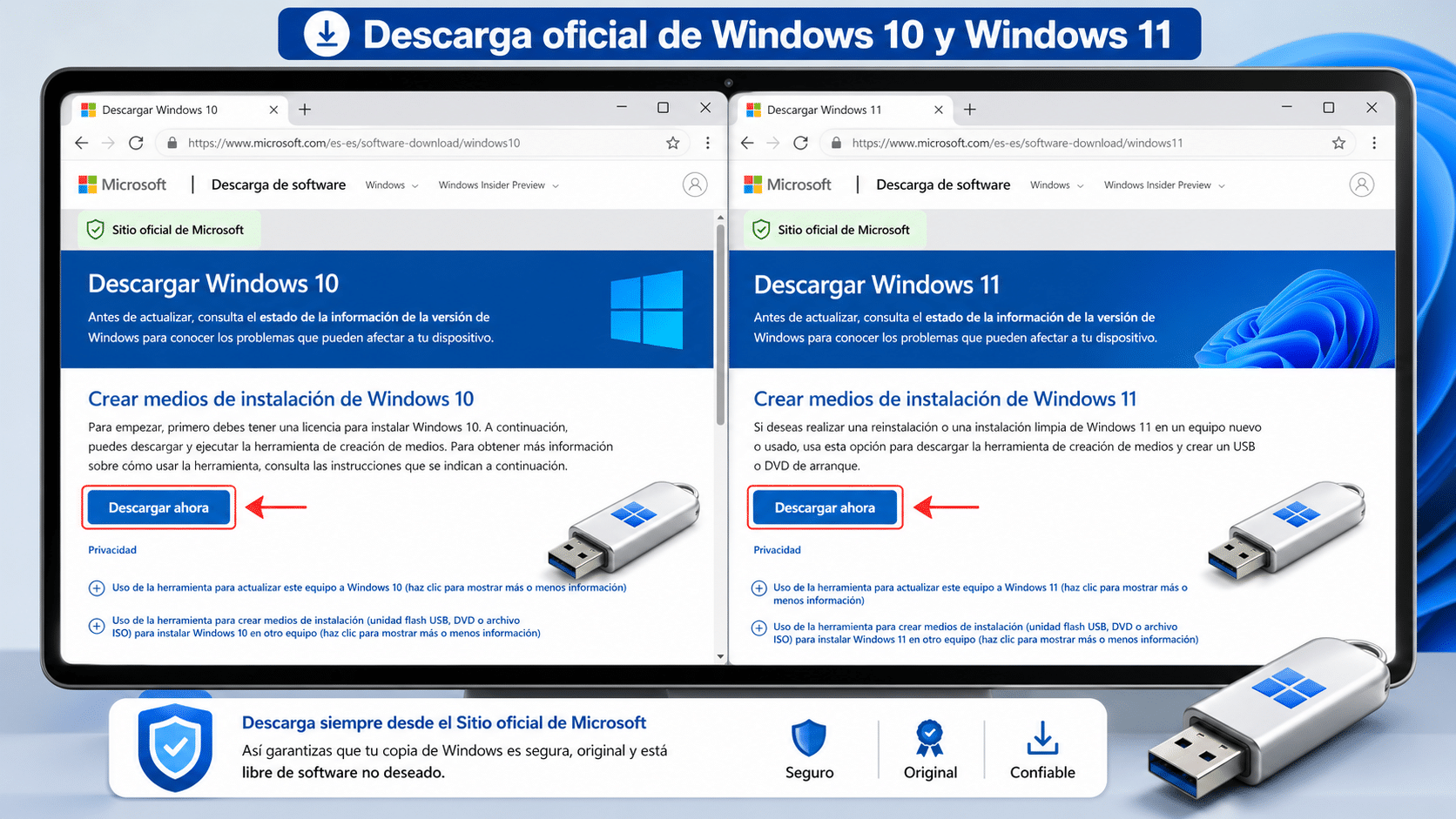The image size is (1456, 819).
Task: Open Descarga de software in Windows 10 window
Action: click(x=279, y=185)
